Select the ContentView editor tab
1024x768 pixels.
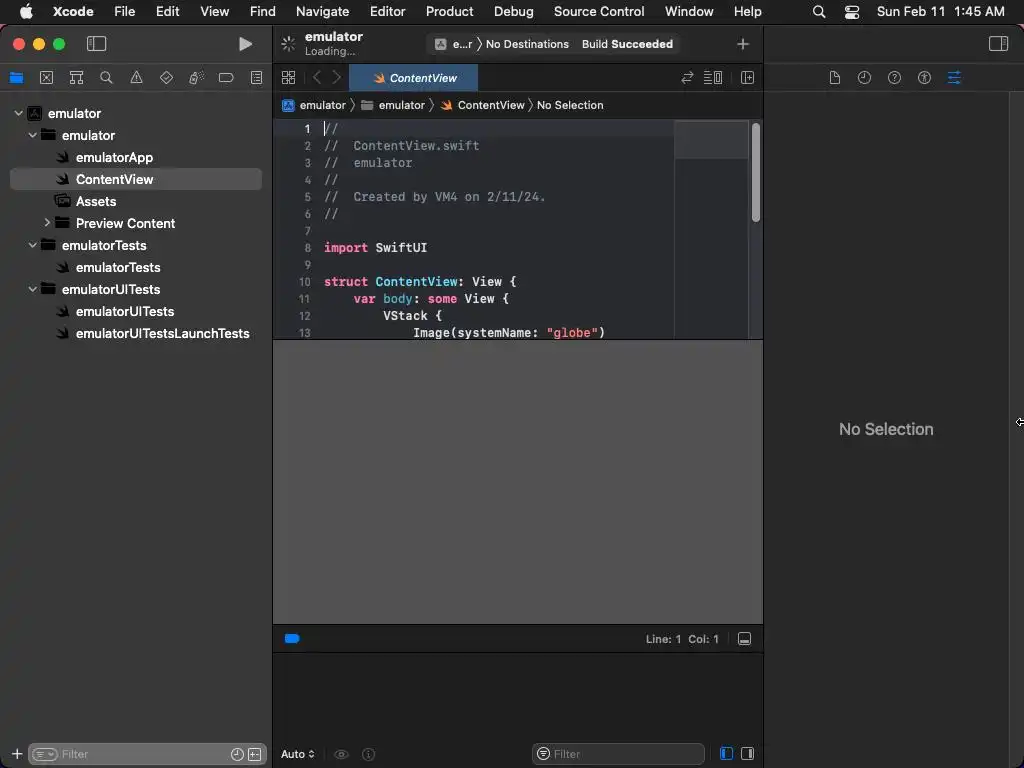coord(414,78)
